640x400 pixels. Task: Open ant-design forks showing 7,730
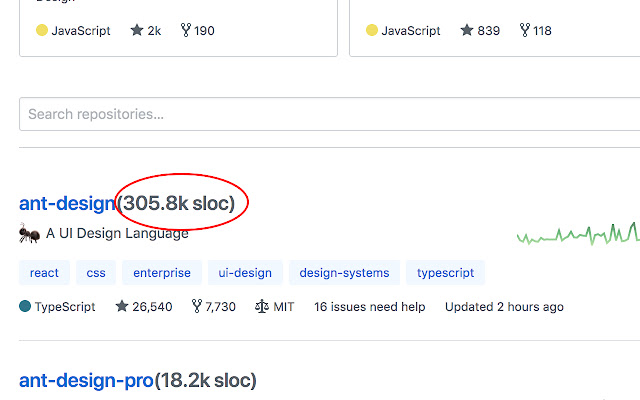(213, 307)
